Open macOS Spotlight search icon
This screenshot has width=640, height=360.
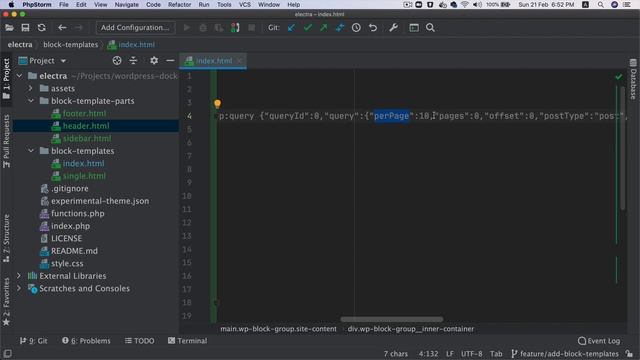coord(601,4)
